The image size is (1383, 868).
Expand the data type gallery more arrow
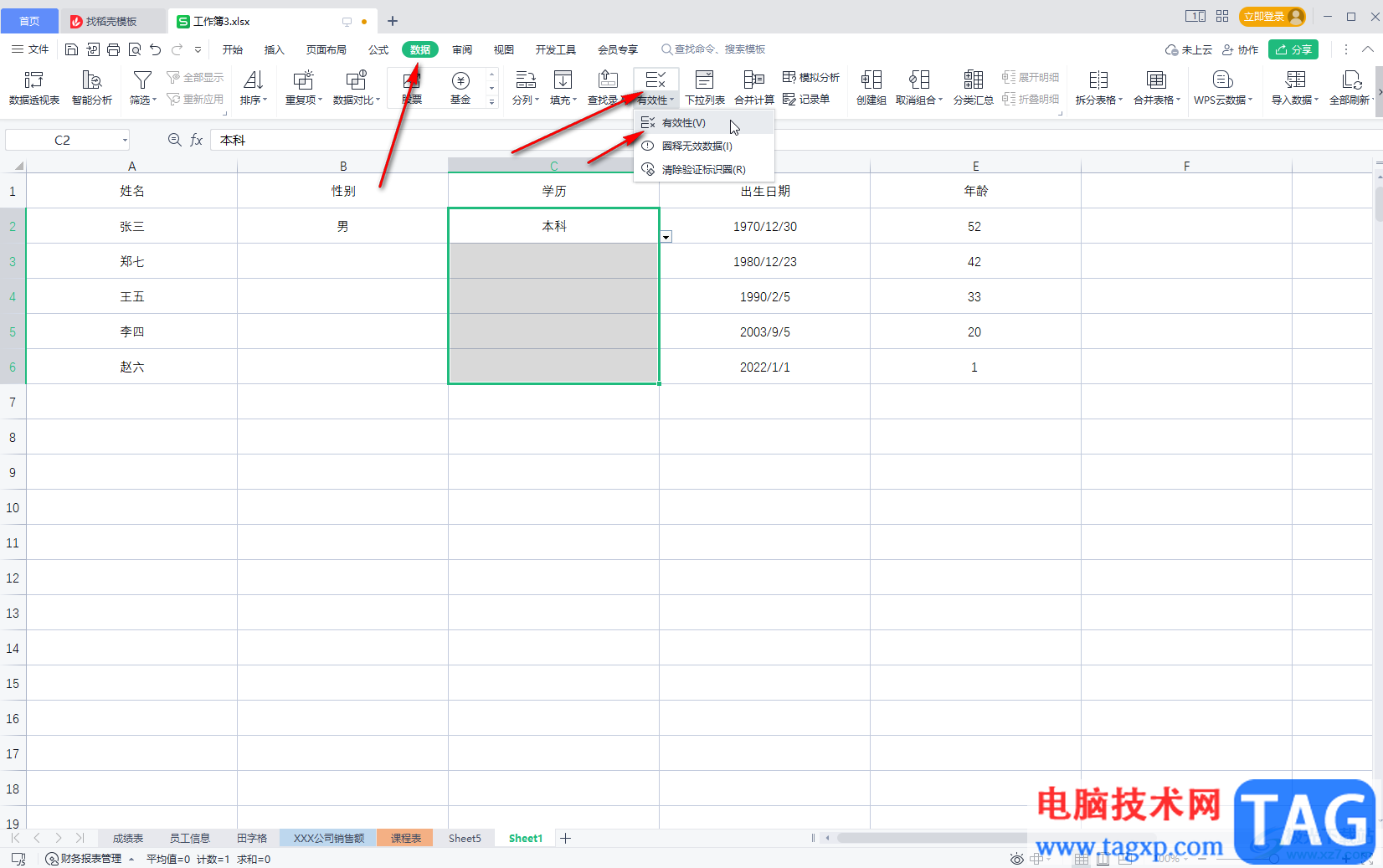click(491, 101)
